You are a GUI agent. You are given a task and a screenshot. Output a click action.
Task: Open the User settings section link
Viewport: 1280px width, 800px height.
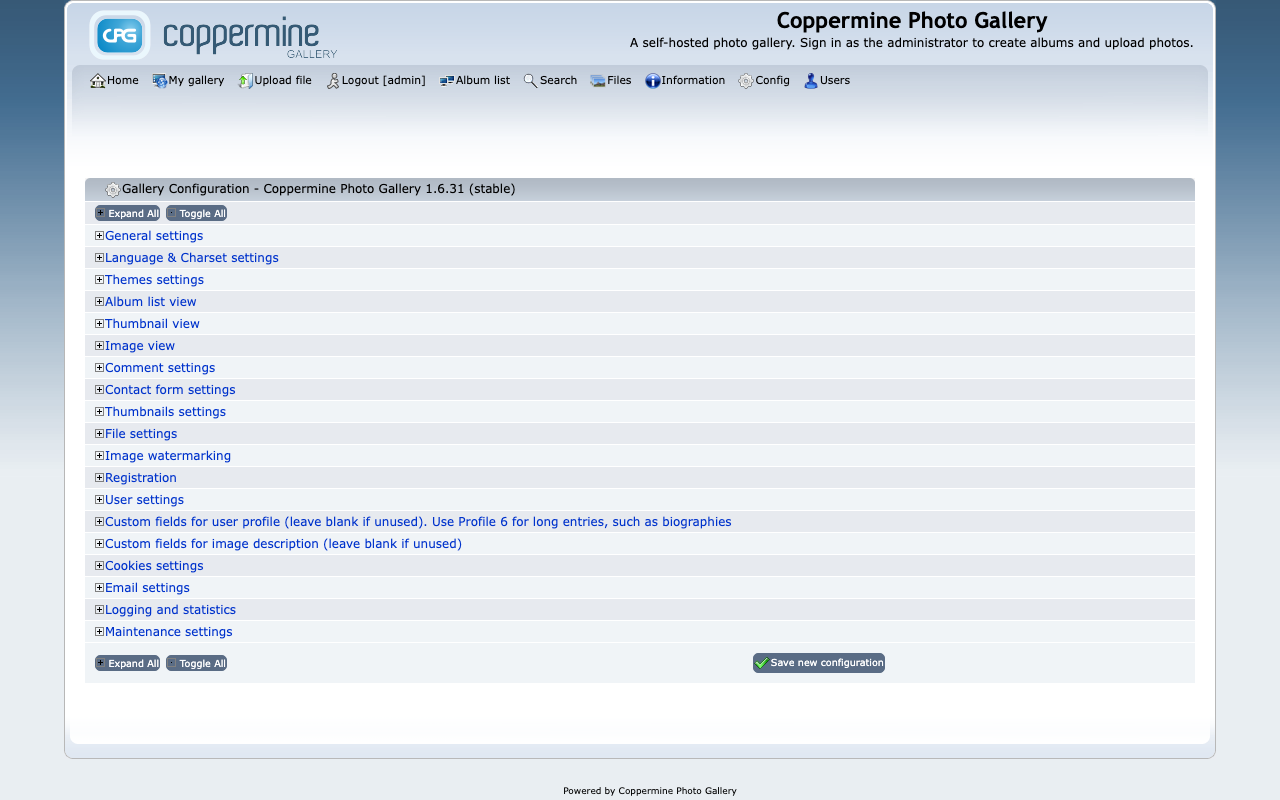point(145,500)
